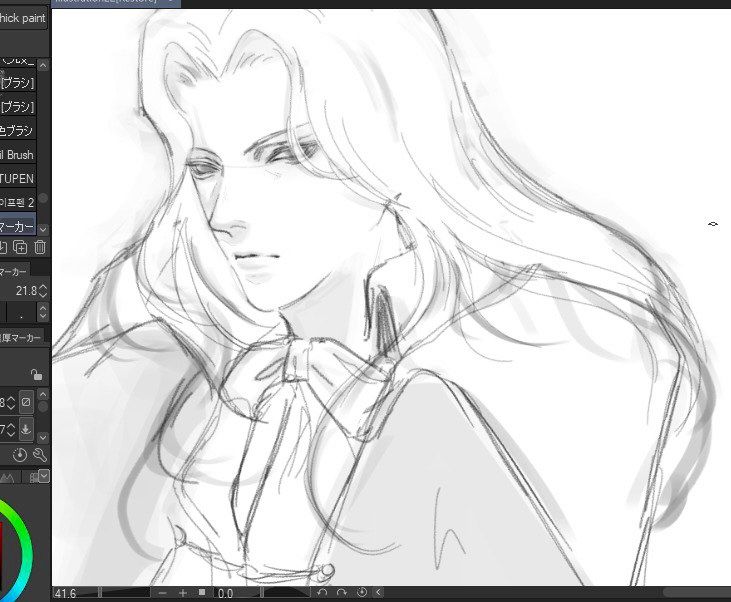Click the pen pressure dynamics button
Screen dimensions: 731x602
pos(26,429)
